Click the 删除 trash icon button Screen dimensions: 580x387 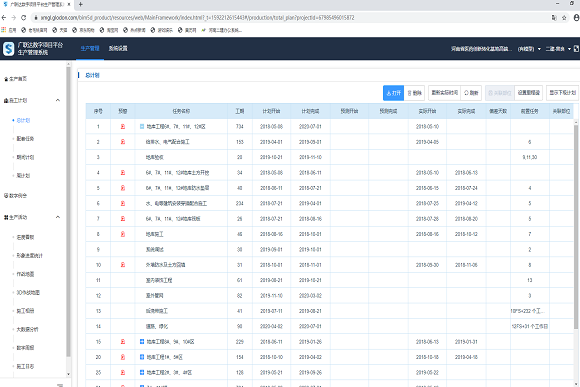point(414,93)
